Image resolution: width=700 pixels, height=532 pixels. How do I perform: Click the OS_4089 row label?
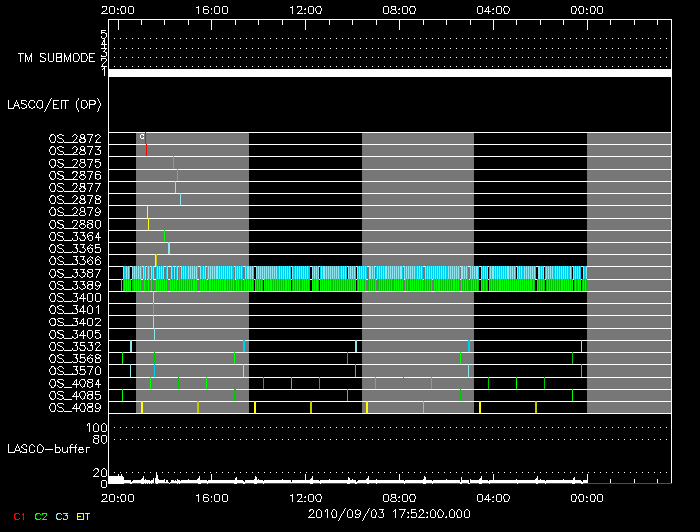click(x=75, y=407)
